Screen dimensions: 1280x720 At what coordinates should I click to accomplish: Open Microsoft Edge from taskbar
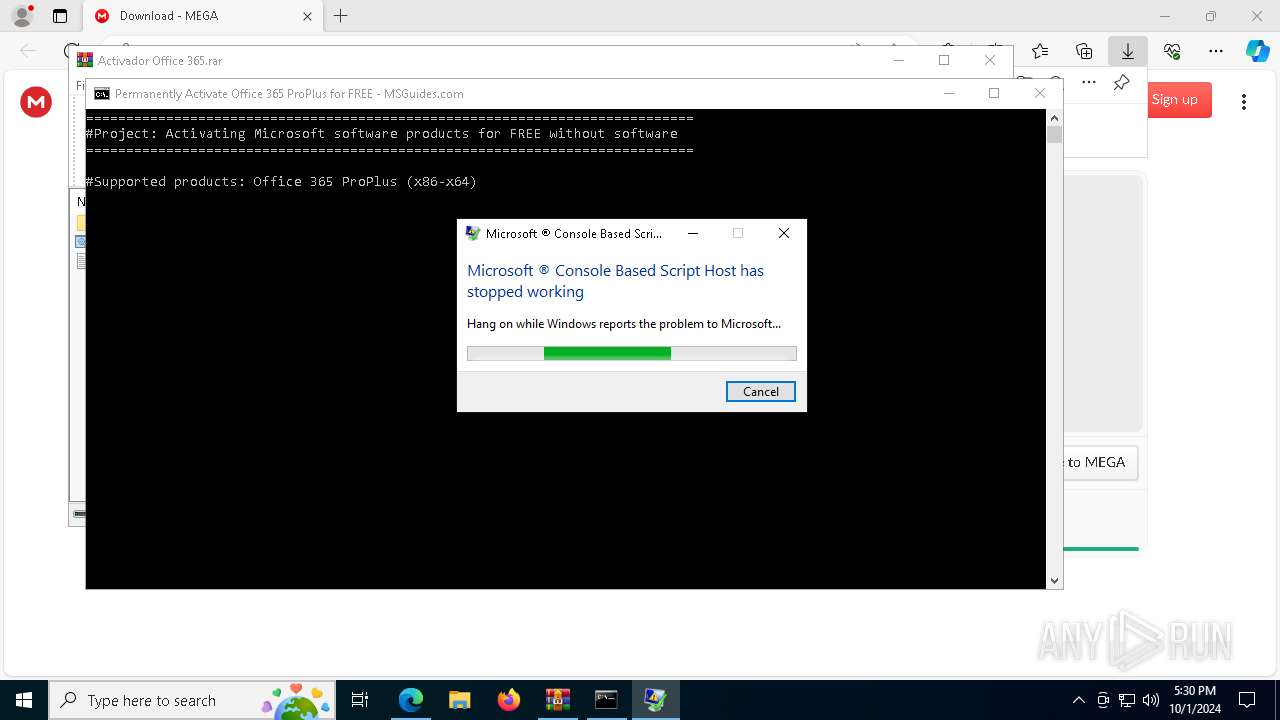tap(410, 700)
